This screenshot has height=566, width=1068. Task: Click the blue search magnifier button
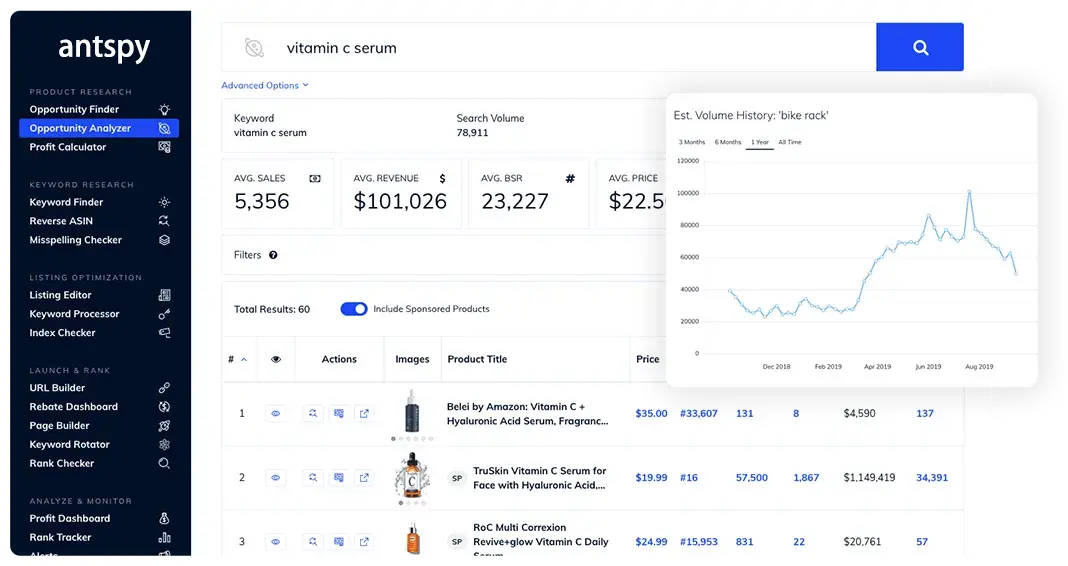(x=920, y=47)
